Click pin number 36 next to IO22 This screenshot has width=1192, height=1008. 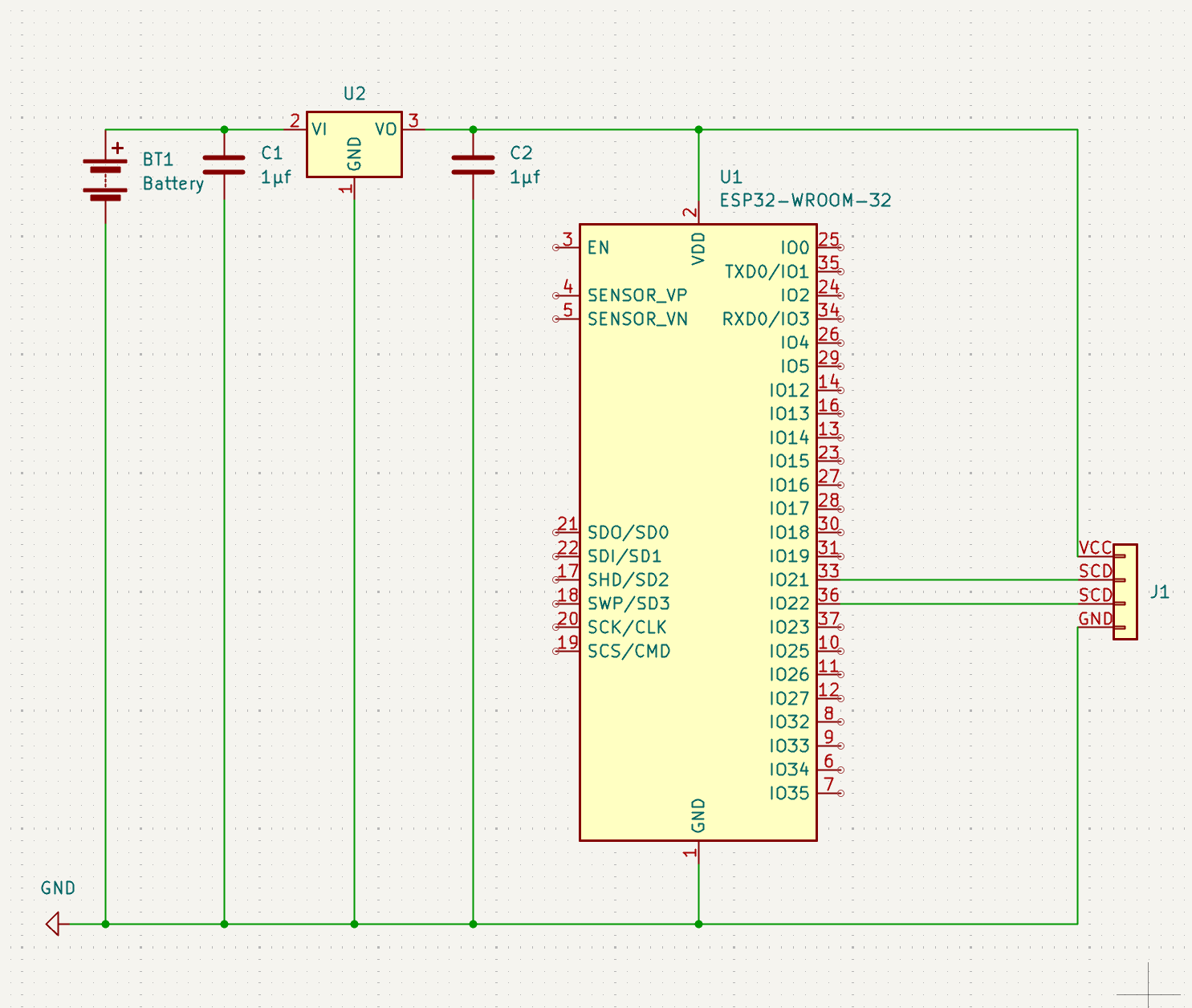click(828, 595)
